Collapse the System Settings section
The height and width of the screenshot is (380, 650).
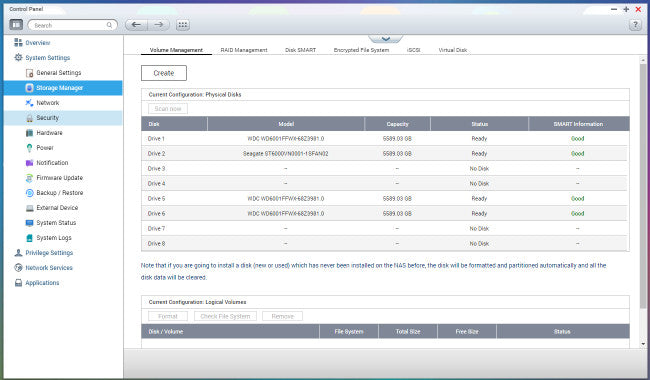[48, 58]
